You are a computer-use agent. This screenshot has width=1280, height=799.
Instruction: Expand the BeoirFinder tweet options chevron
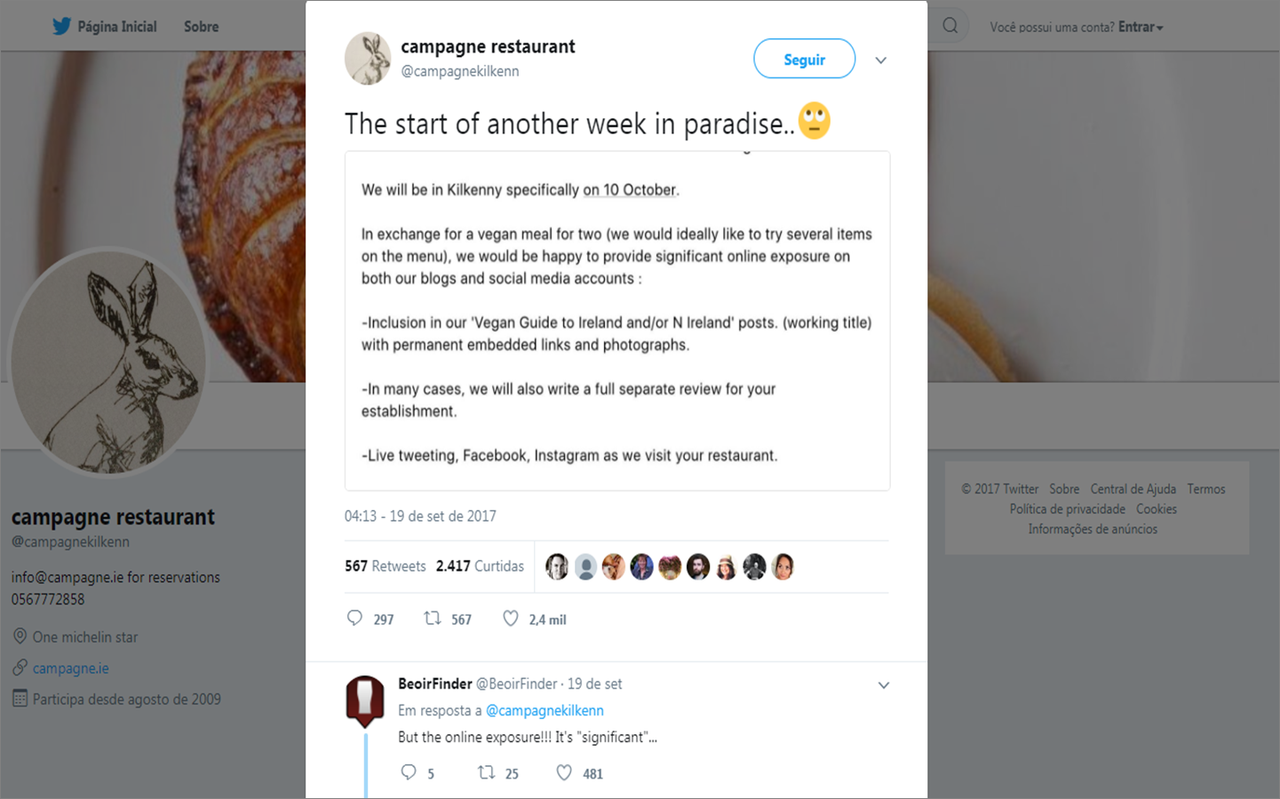point(884,685)
